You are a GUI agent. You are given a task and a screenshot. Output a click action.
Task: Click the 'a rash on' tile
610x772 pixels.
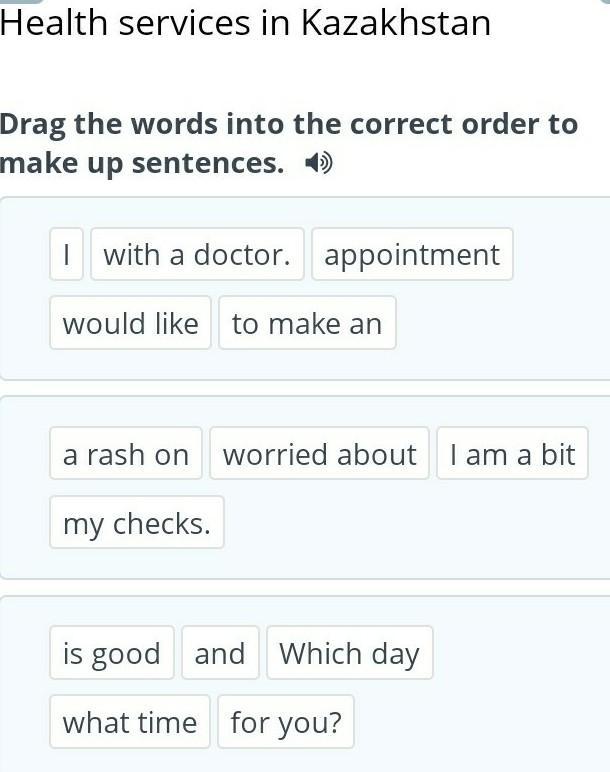(x=126, y=454)
